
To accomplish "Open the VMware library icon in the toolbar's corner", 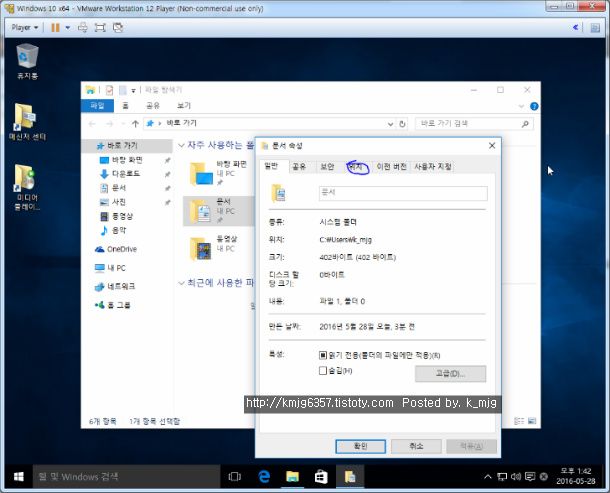I will (x=595, y=28).
